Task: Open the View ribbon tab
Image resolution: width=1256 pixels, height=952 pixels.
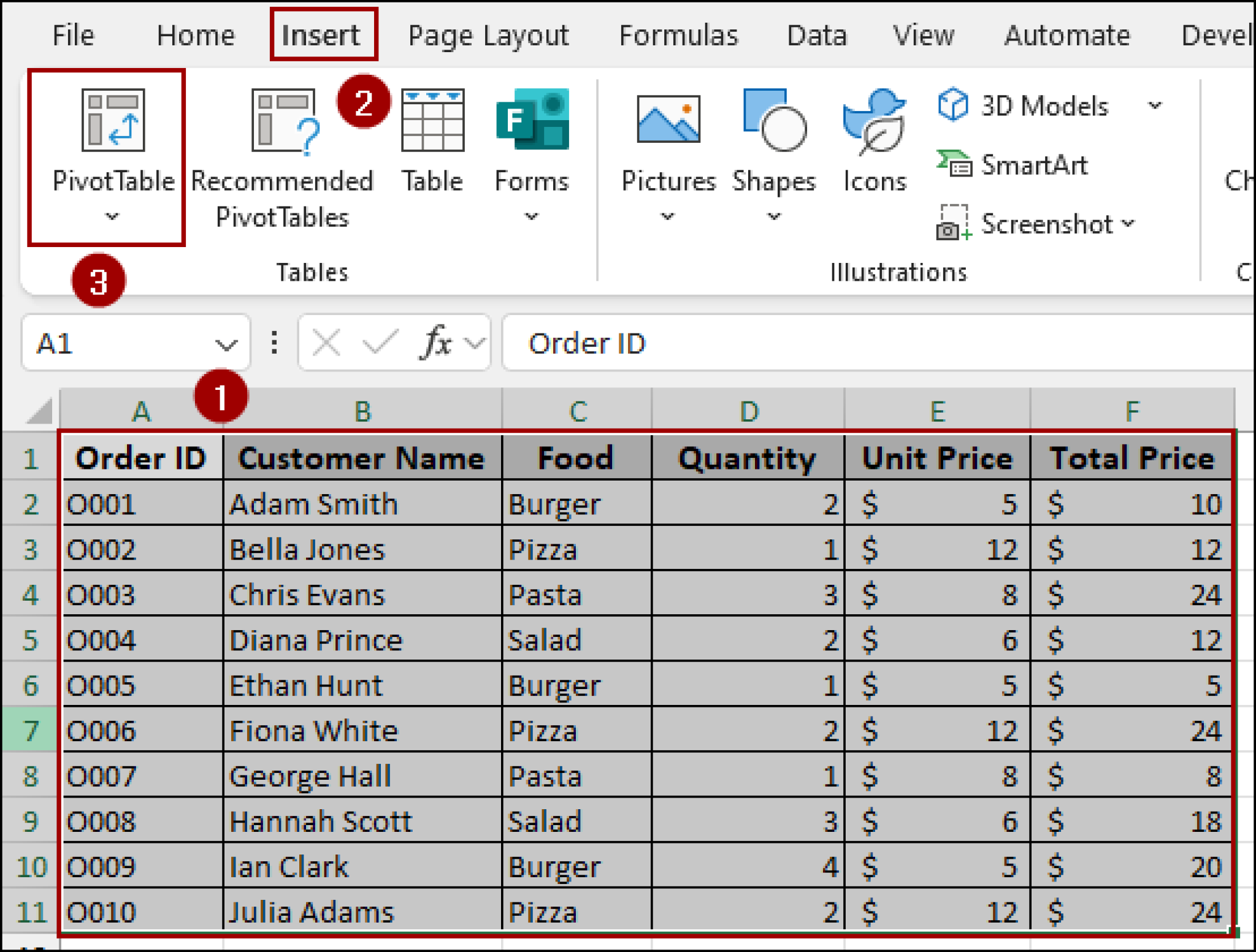Action: click(922, 35)
